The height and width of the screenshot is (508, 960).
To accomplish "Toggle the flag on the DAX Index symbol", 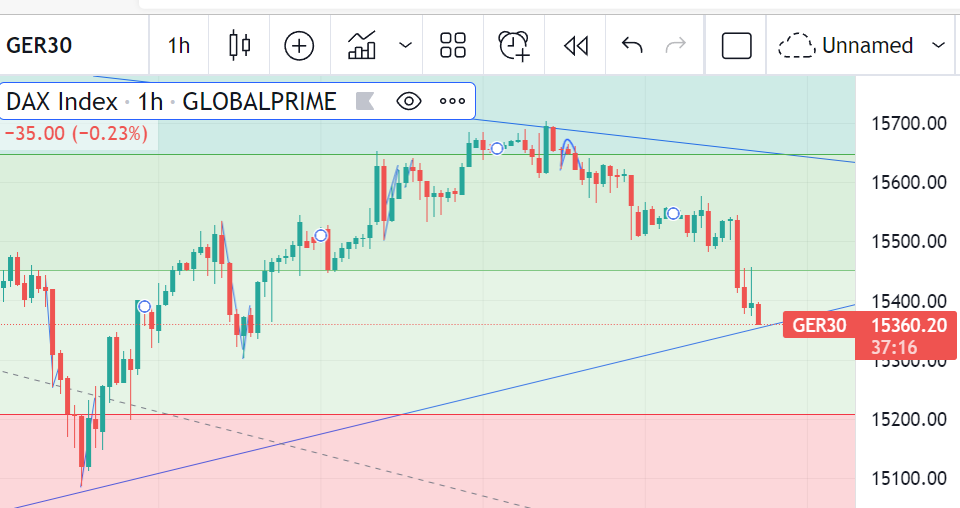I will coord(364,101).
